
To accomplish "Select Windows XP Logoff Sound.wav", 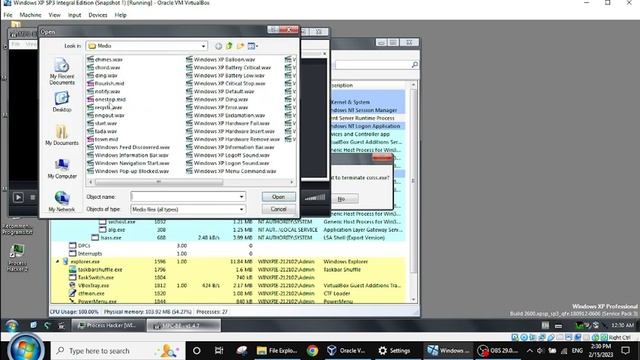I will [228, 155].
